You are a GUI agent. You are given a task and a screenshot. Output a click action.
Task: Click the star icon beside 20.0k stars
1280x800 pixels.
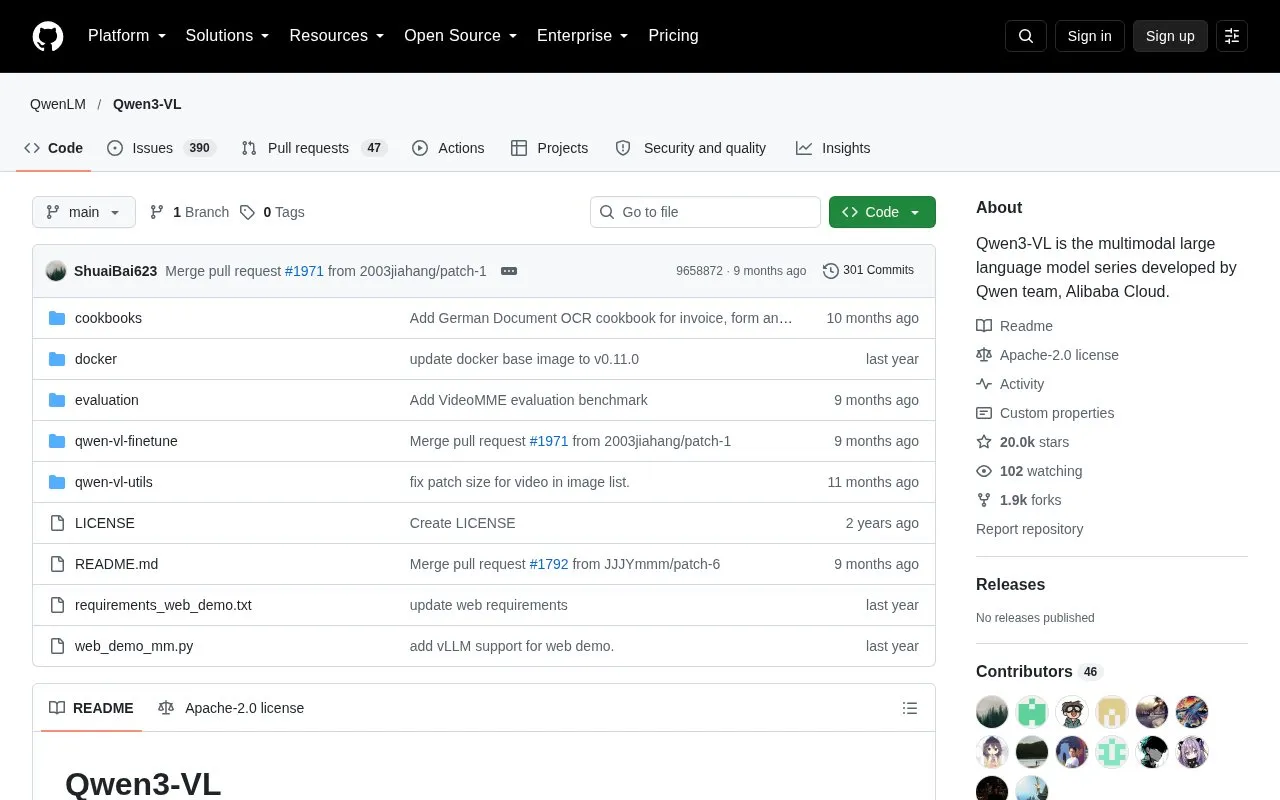pos(984,442)
